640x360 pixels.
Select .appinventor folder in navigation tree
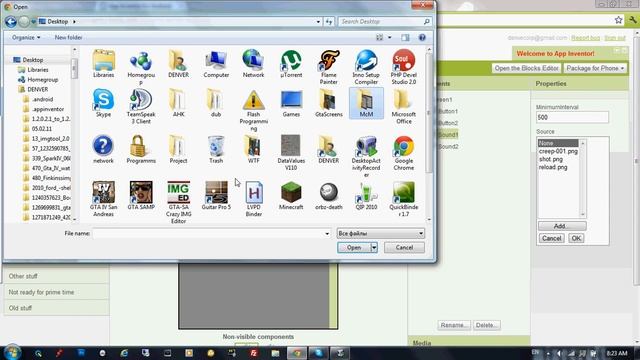click(48, 109)
